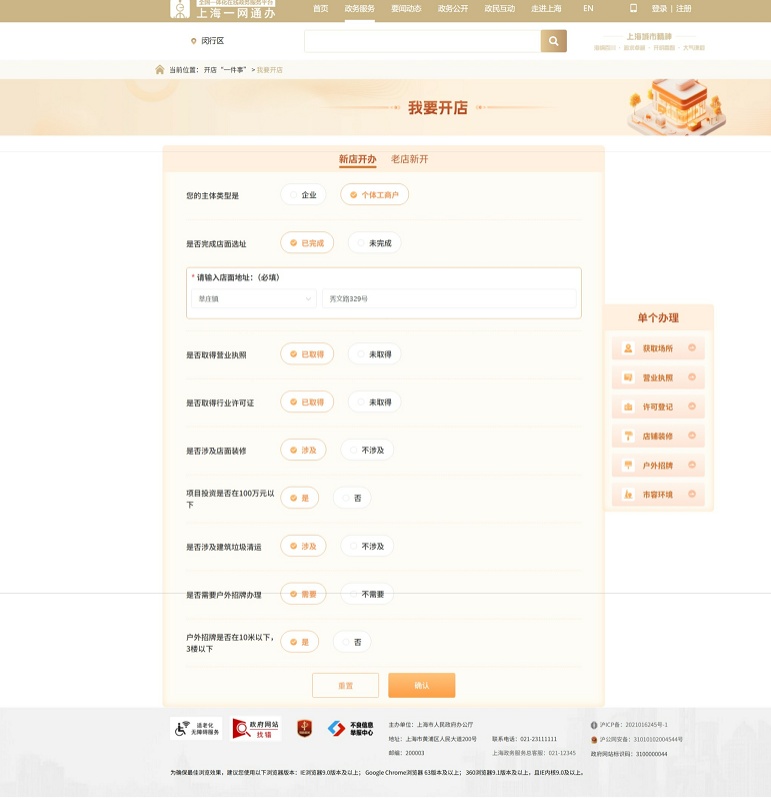Click the mobile phone icon in header
The height and width of the screenshot is (798, 771).
tap(633, 8)
